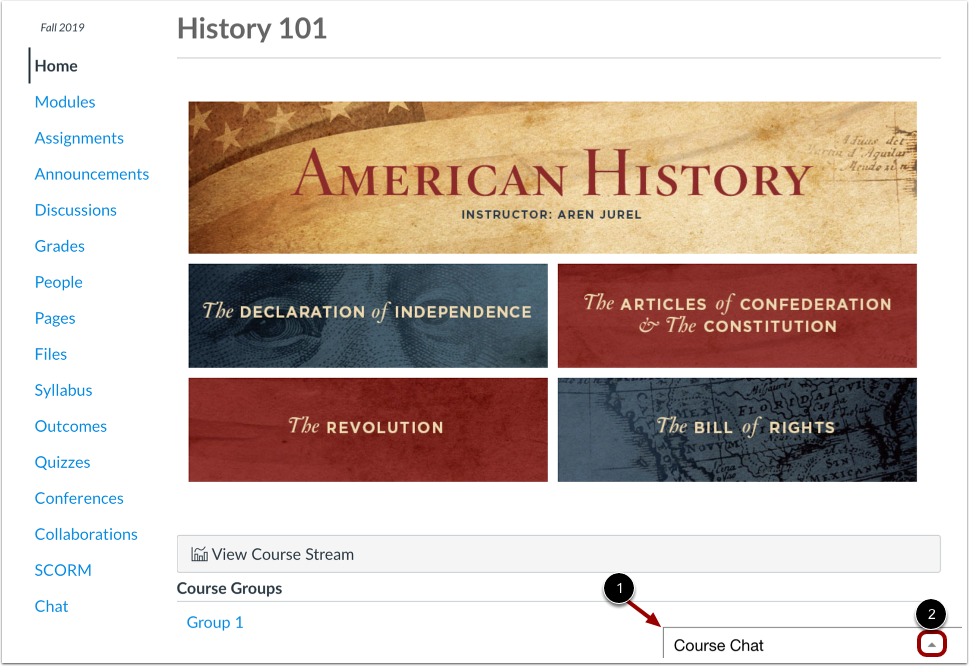Open the Home course navigation item
Image resolution: width=969 pixels, height=666 pixels.
56,65
